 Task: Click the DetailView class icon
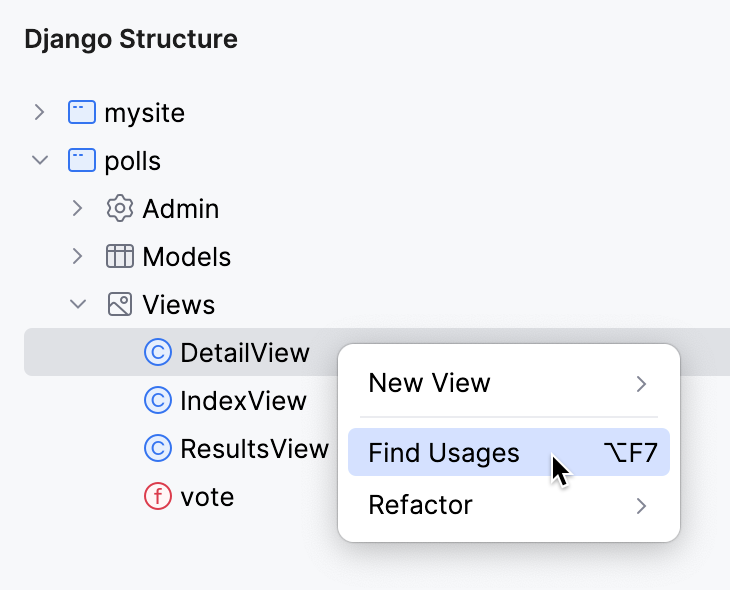coord(157,352)
